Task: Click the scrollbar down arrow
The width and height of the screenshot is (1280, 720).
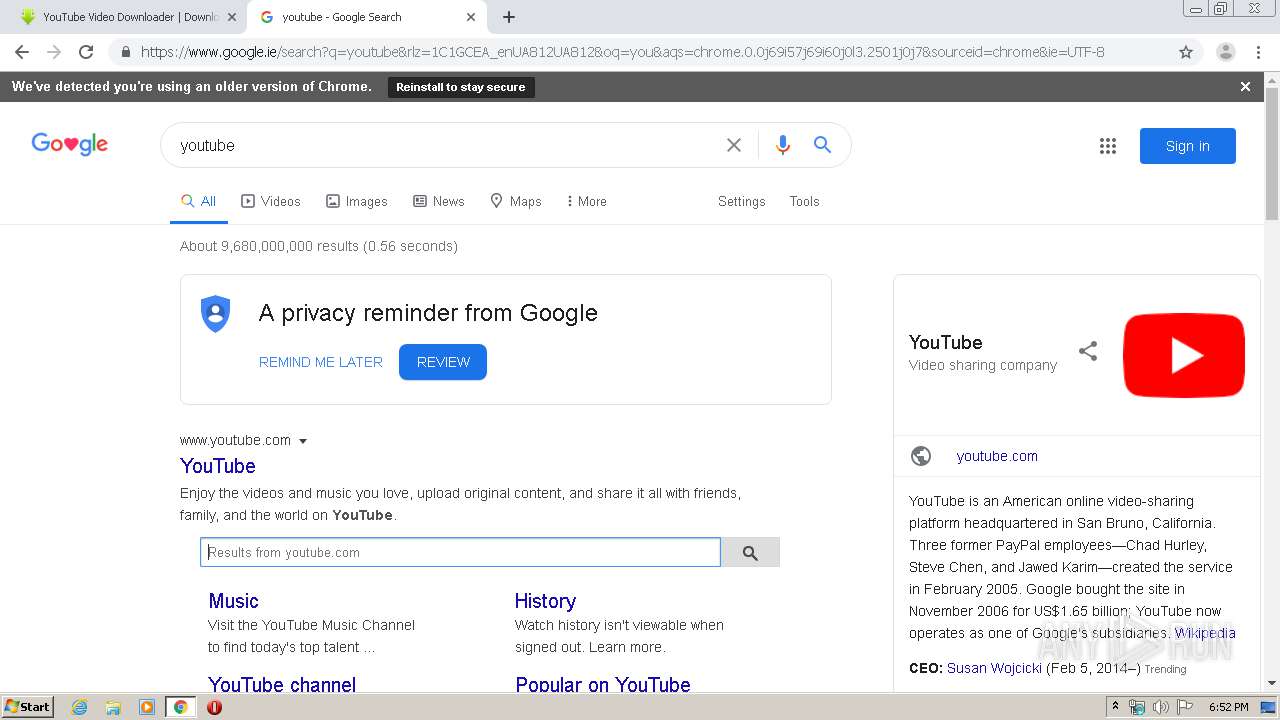Action: [1272, 683]
